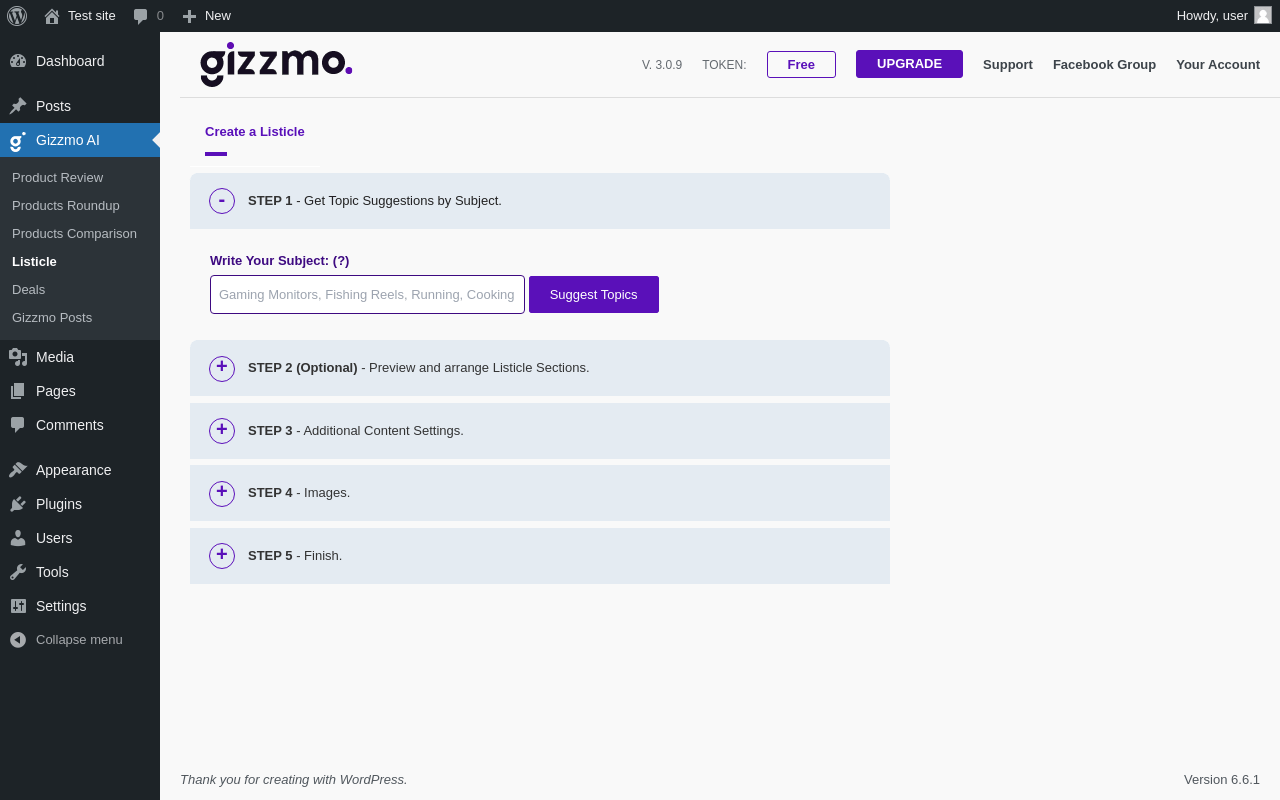Expand Step 3 Additional Content Settings

222,431
